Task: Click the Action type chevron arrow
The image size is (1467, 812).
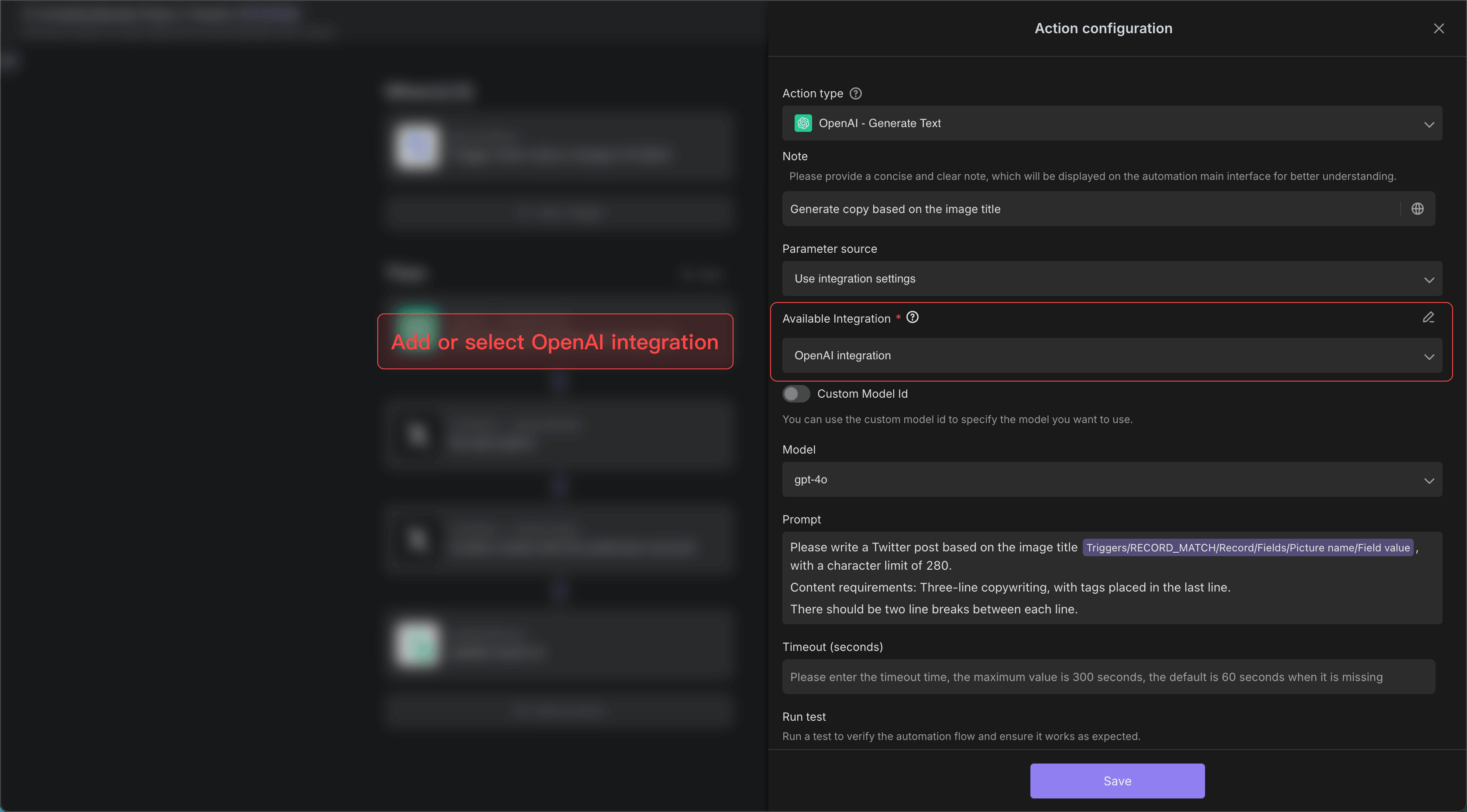Action: (x=1429, y=124)
